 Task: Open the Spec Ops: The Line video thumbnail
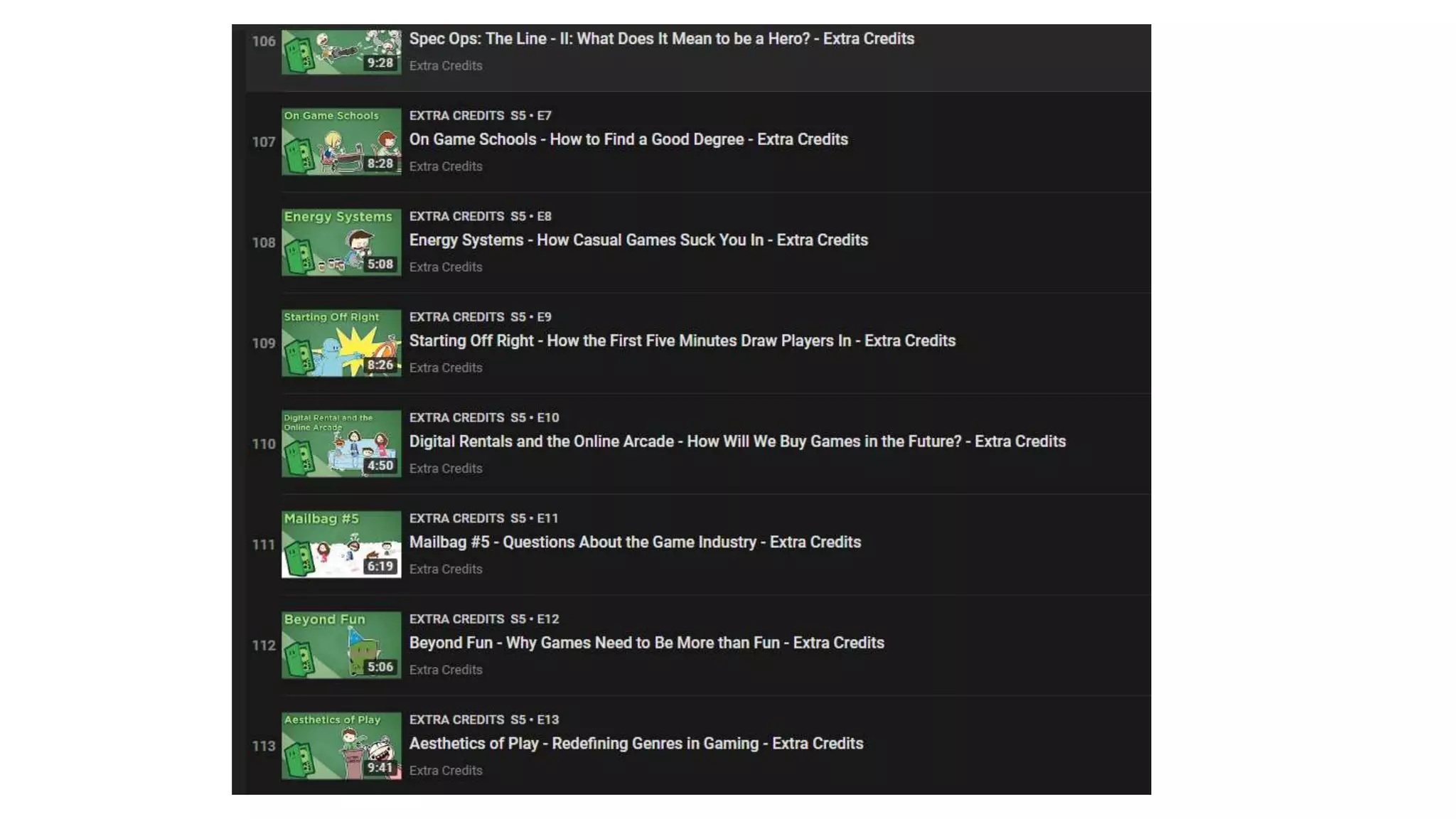[341, 51]
